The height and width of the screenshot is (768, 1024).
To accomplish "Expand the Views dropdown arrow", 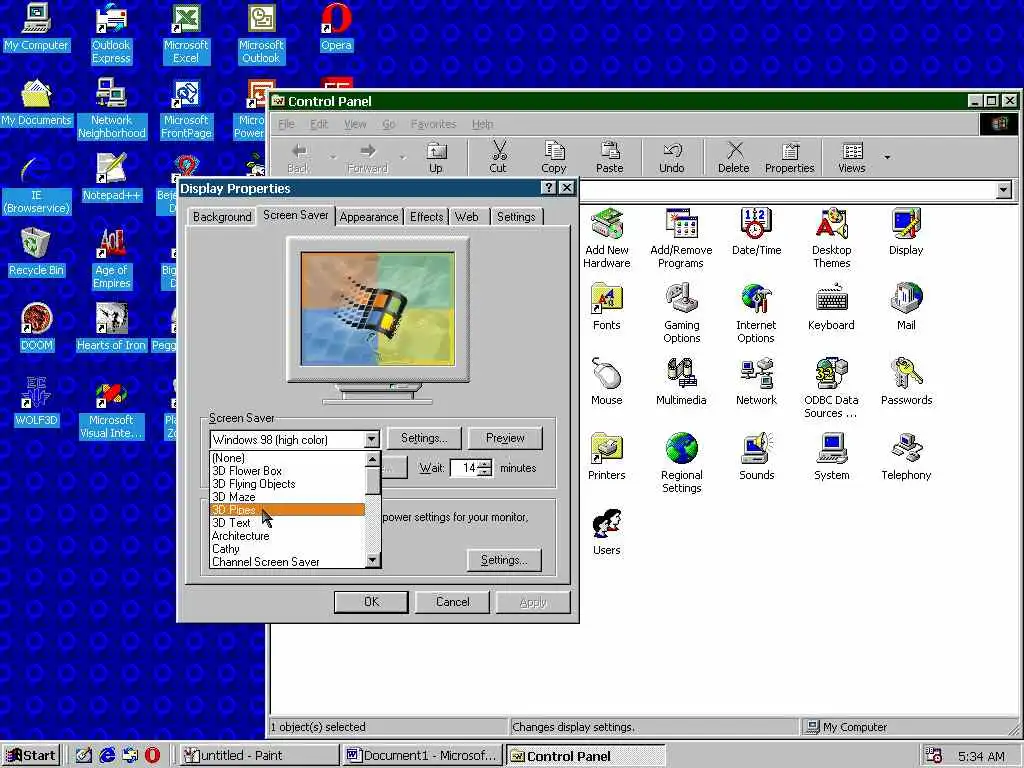I will (887, 157).
